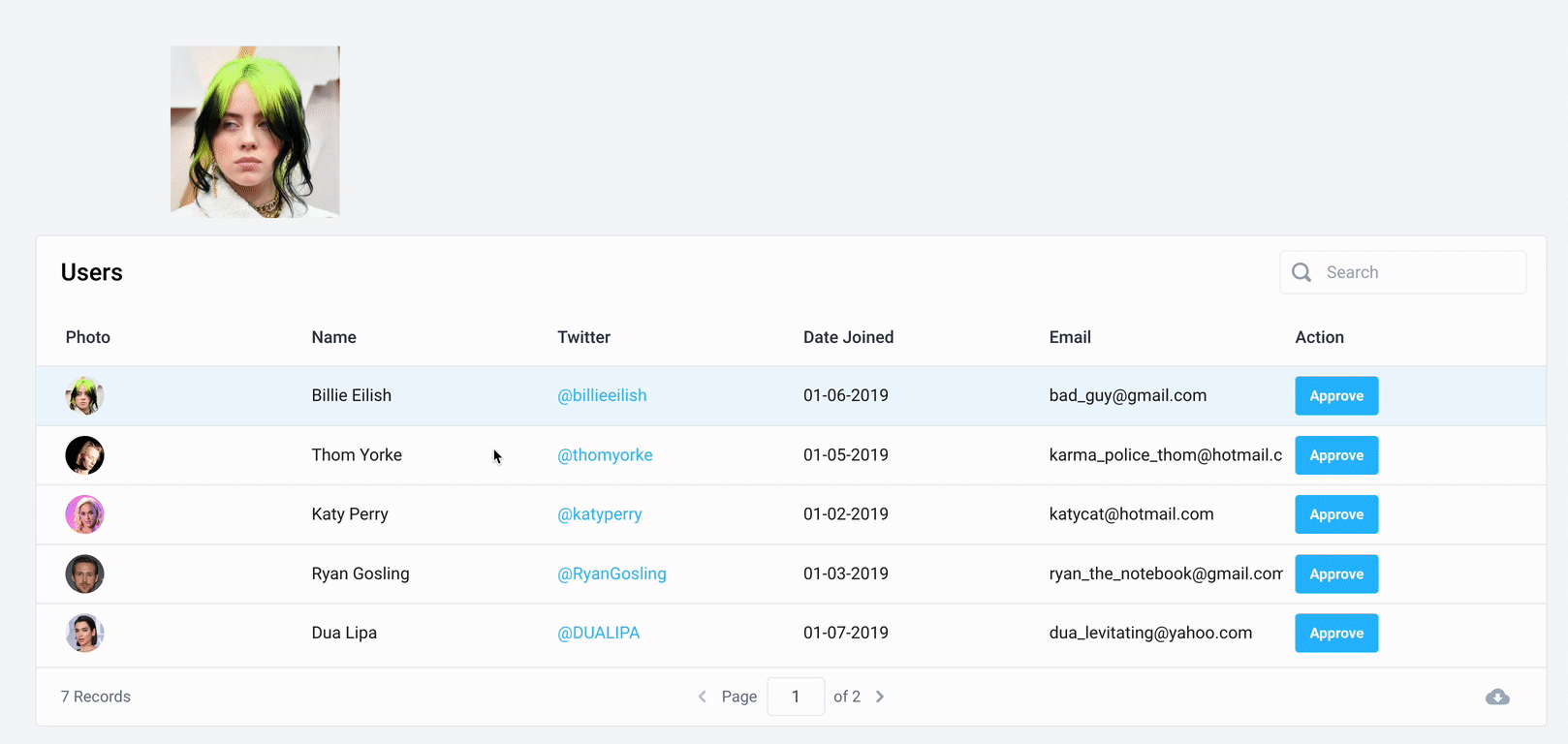This screenshot has width=1568, height=744.
Task: Approve Ryan Gosling
Action: coord(1336,573)
